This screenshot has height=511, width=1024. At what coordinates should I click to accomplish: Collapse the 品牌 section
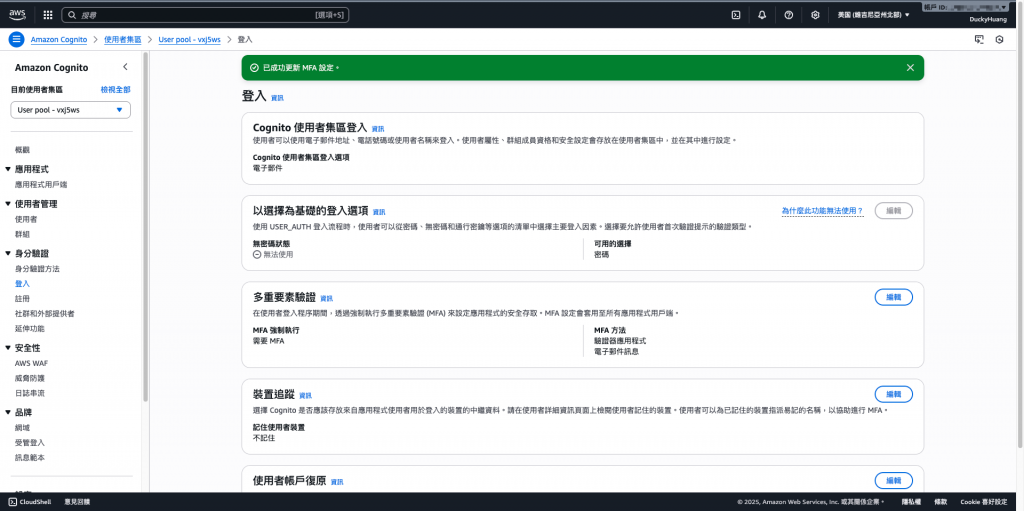click(x=8, y=413)
